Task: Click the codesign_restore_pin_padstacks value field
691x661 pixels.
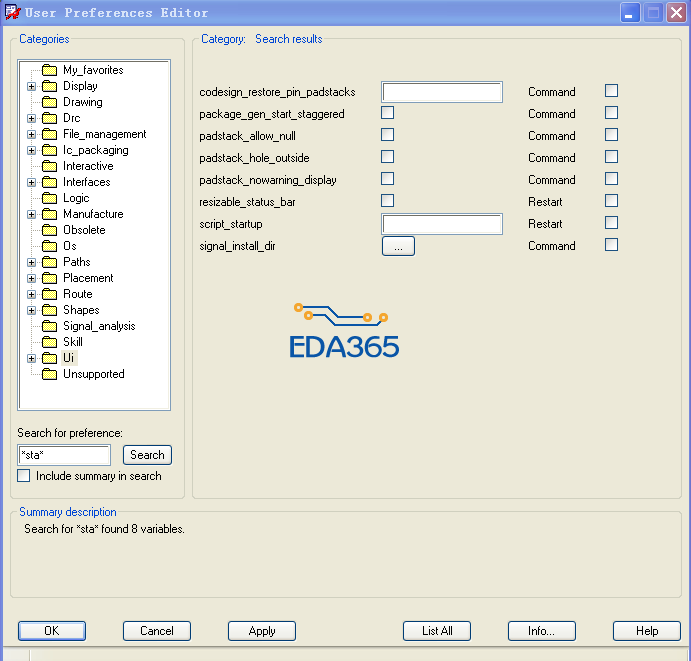Action: click(442, 92)
